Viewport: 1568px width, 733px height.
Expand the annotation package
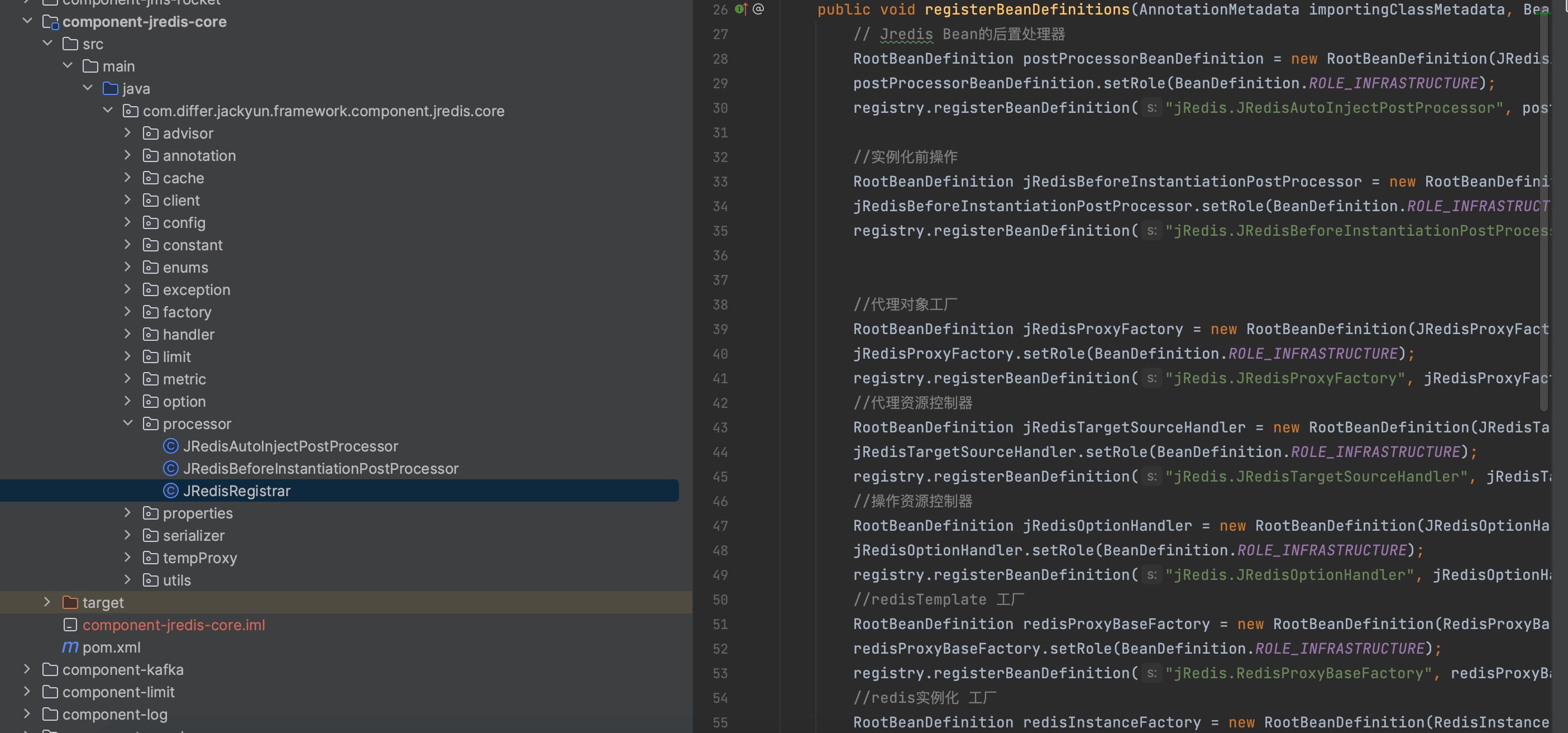point(127,155)
